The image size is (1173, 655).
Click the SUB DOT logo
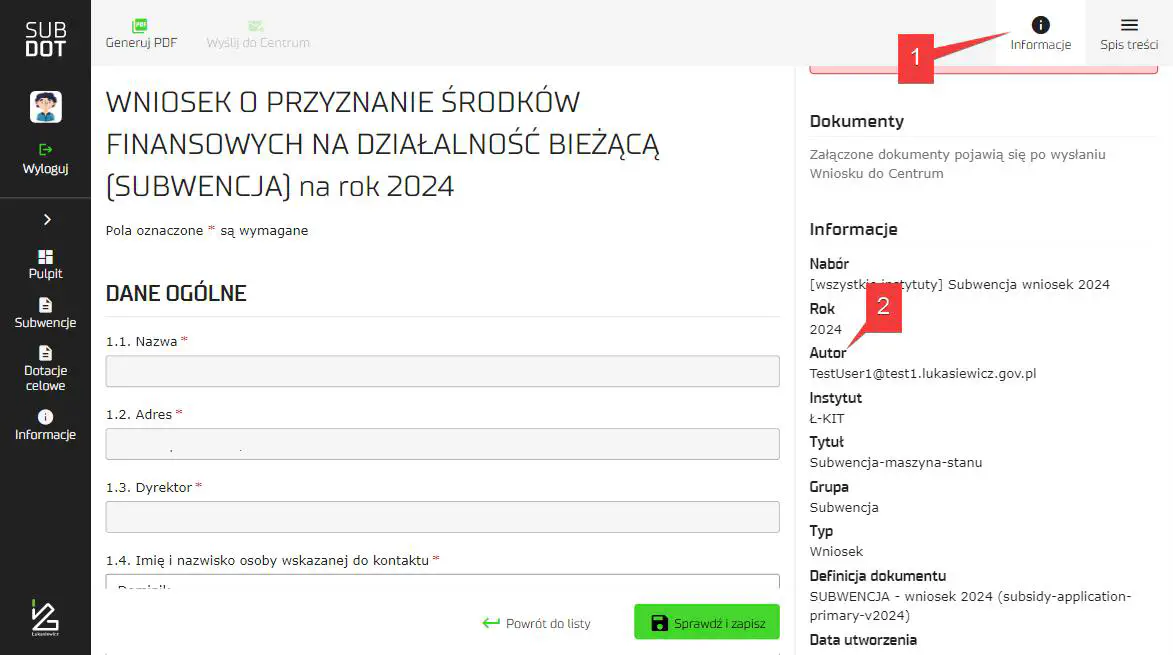45,38
